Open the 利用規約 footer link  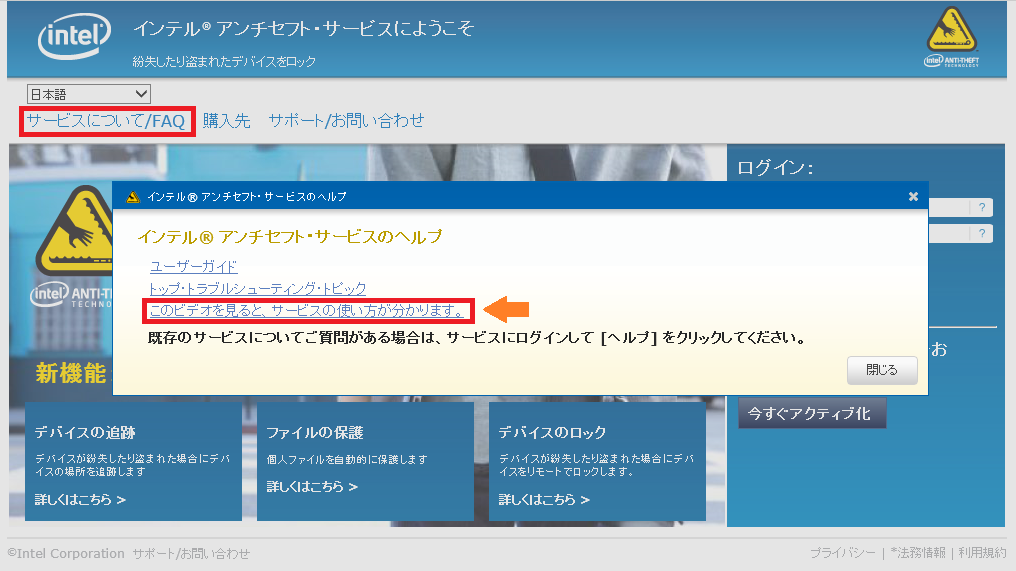[x=982, y=553]
